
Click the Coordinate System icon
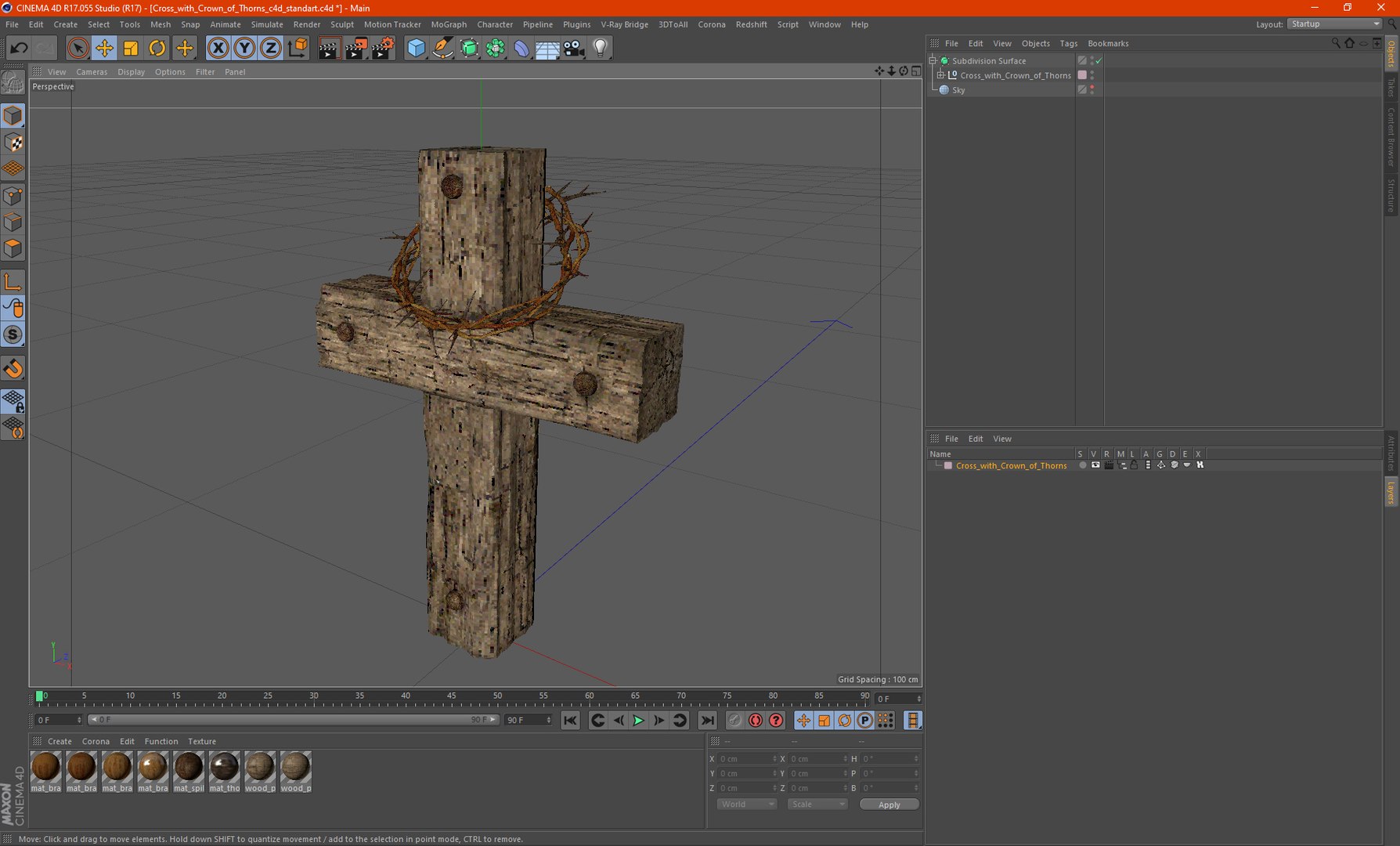(298, 48)
